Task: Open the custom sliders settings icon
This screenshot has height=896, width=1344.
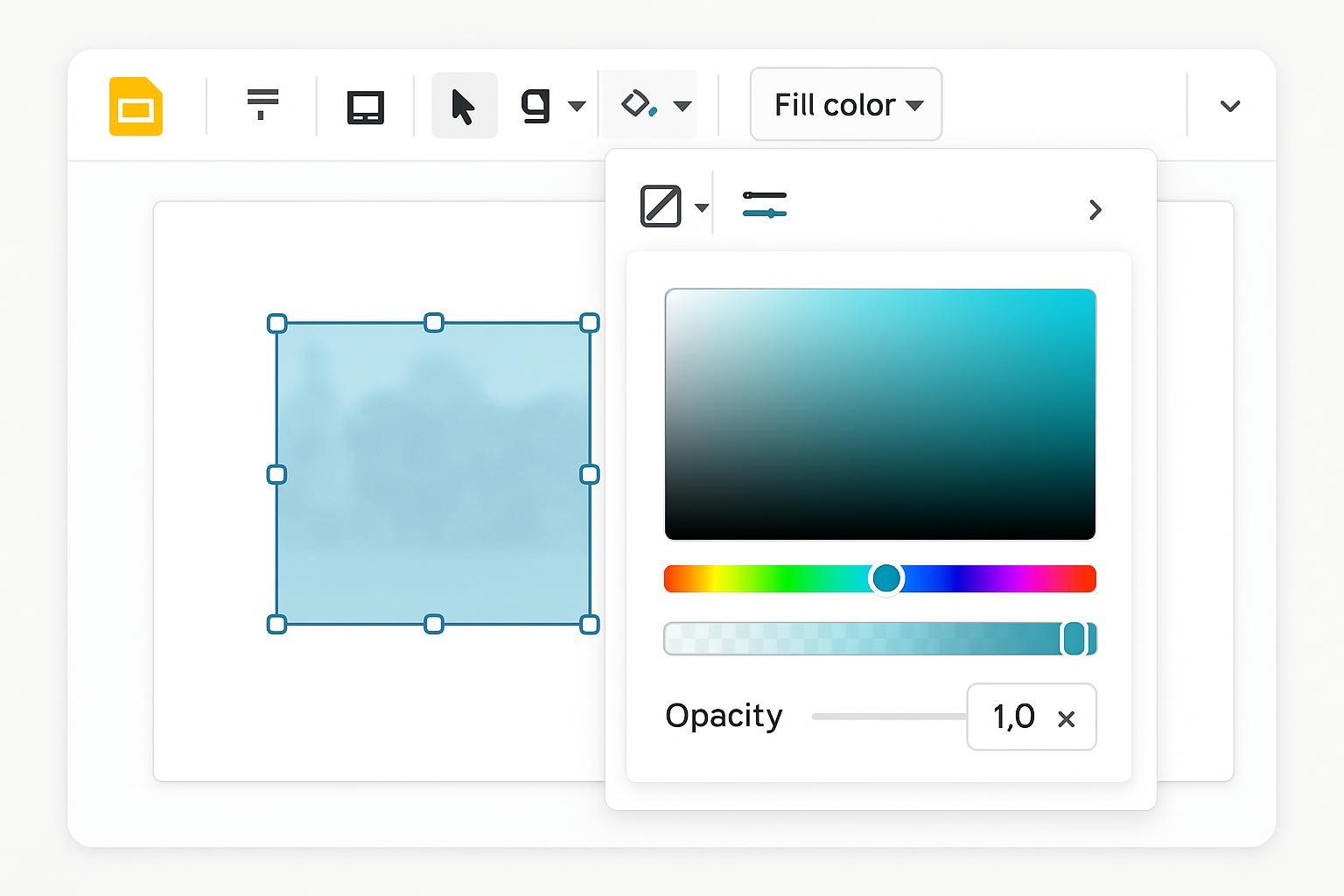Action: pyautogui.click(x=764, y=205)
